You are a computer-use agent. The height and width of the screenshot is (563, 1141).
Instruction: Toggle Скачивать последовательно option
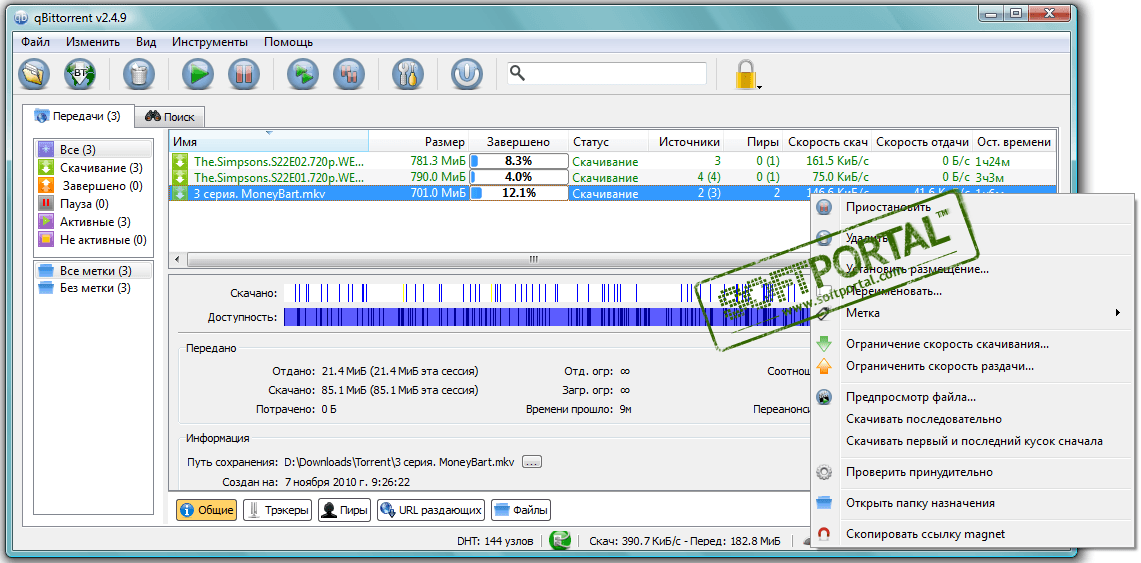pos(972,419)
